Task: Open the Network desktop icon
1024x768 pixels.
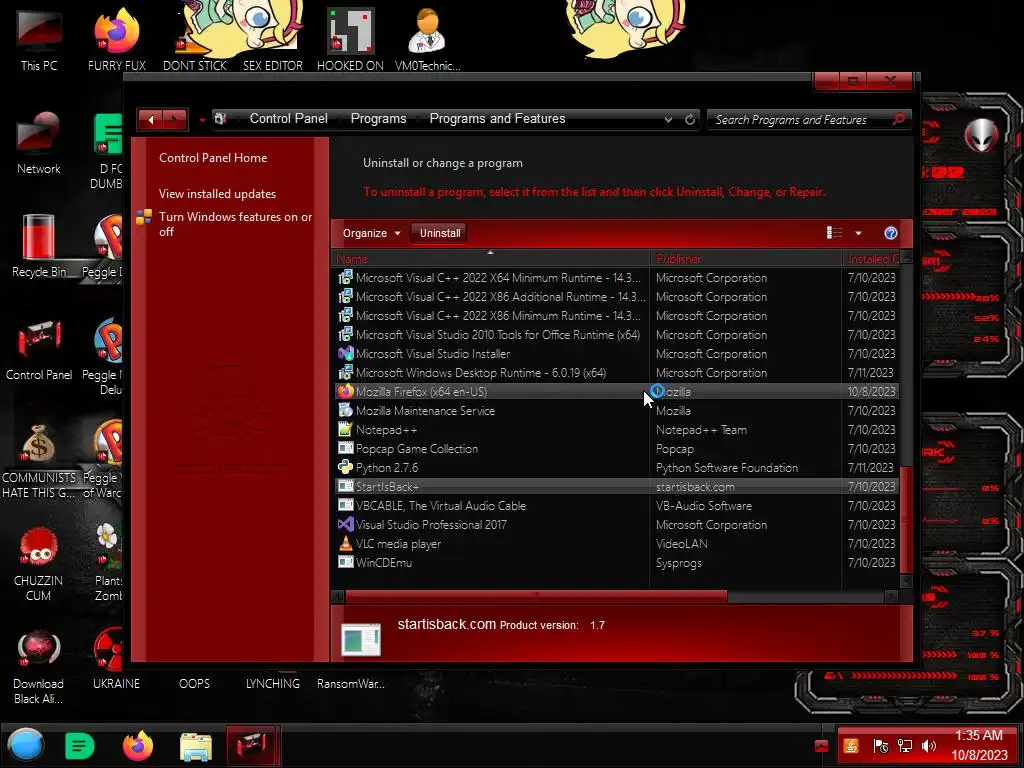Action: [39, 144]
